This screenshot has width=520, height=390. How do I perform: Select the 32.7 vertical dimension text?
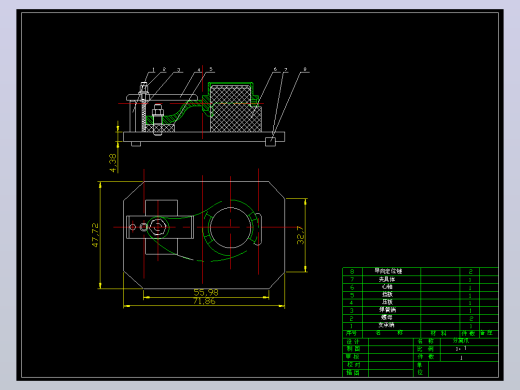click(300, 235)
